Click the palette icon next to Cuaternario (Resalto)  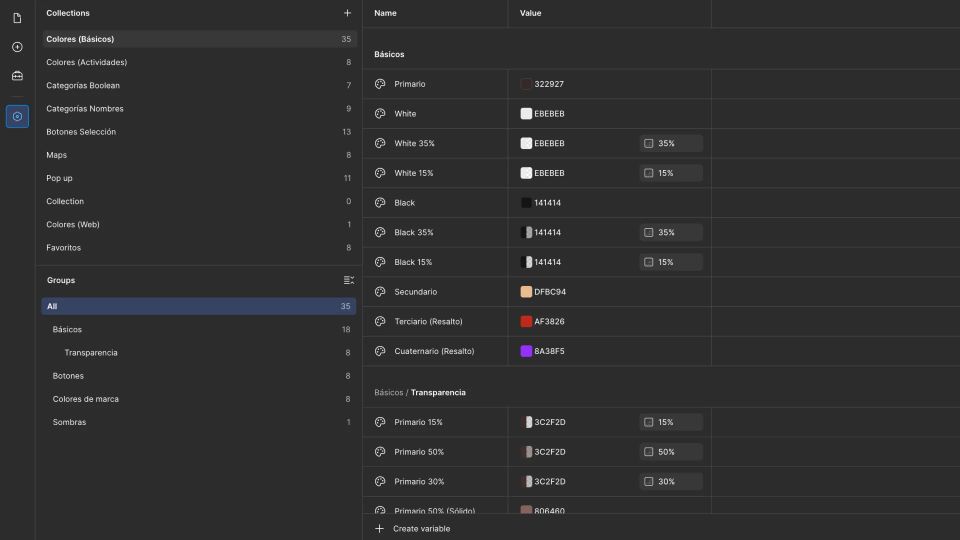pyautogui.click(x=380, y=351)
